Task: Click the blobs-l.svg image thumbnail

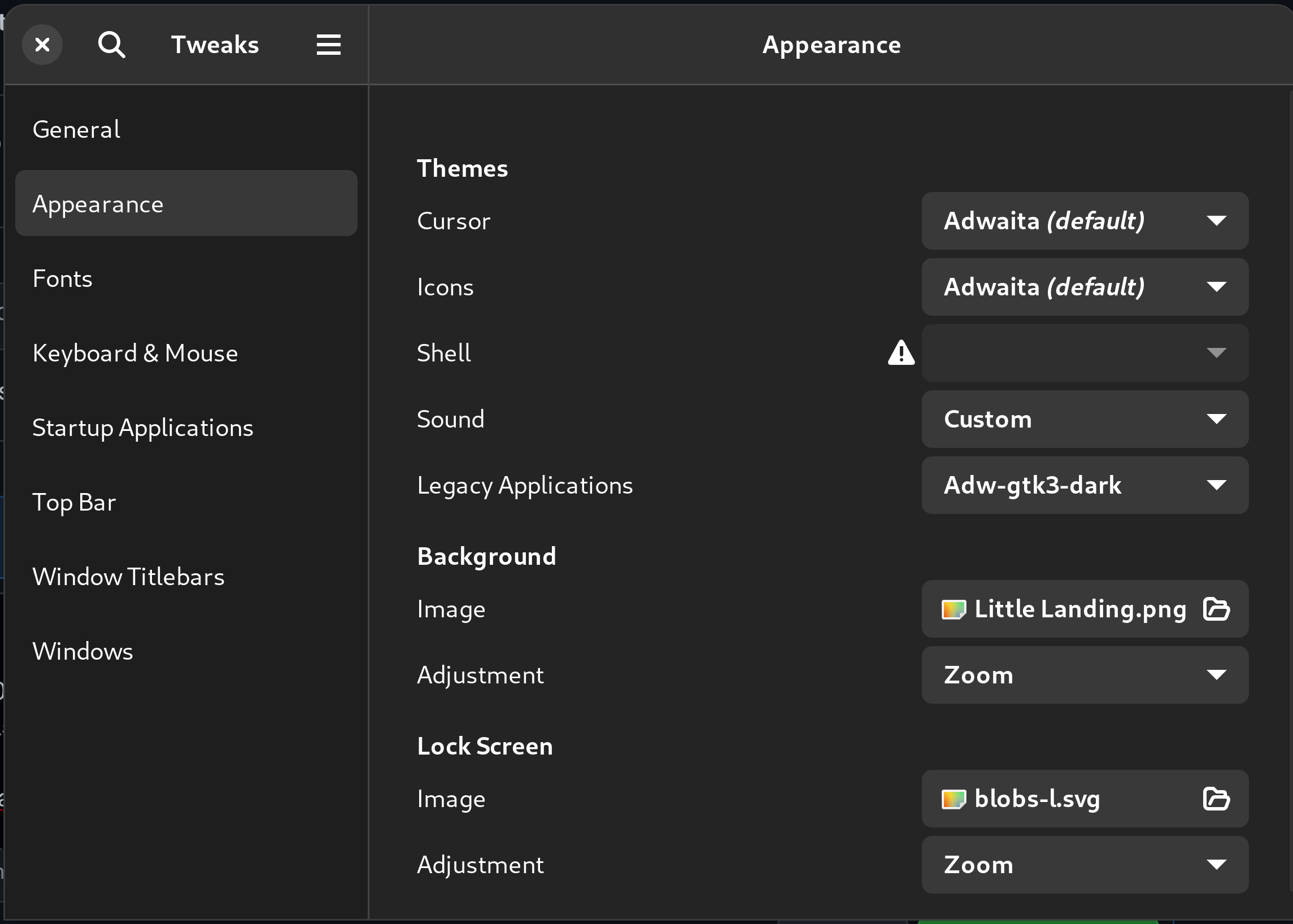Action: pos(954,798)
